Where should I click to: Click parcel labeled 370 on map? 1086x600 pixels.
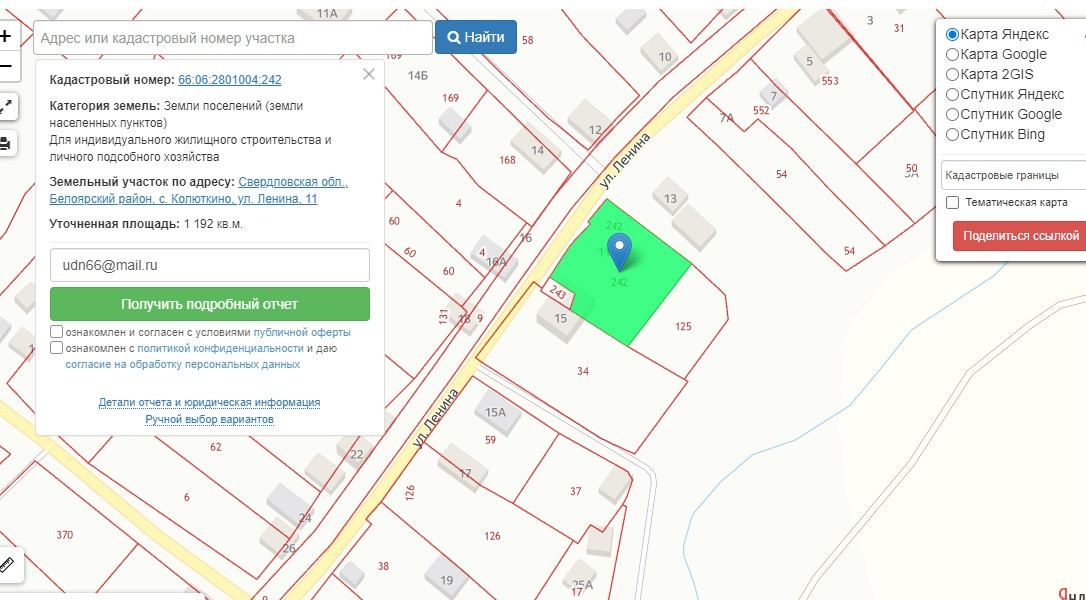click(x=64, y=535)
